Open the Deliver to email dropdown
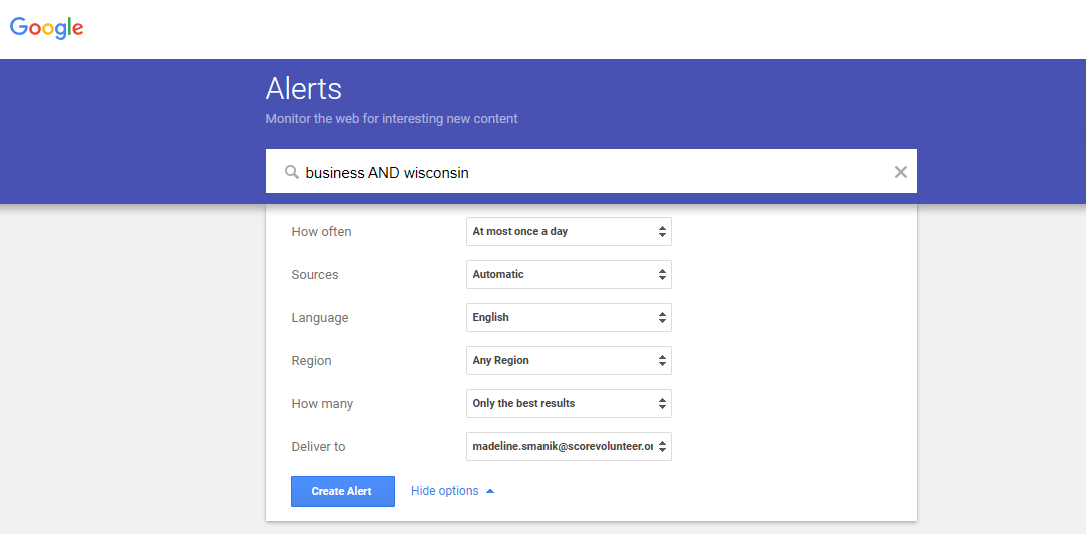1086x534 pixels. coord(569,446)
